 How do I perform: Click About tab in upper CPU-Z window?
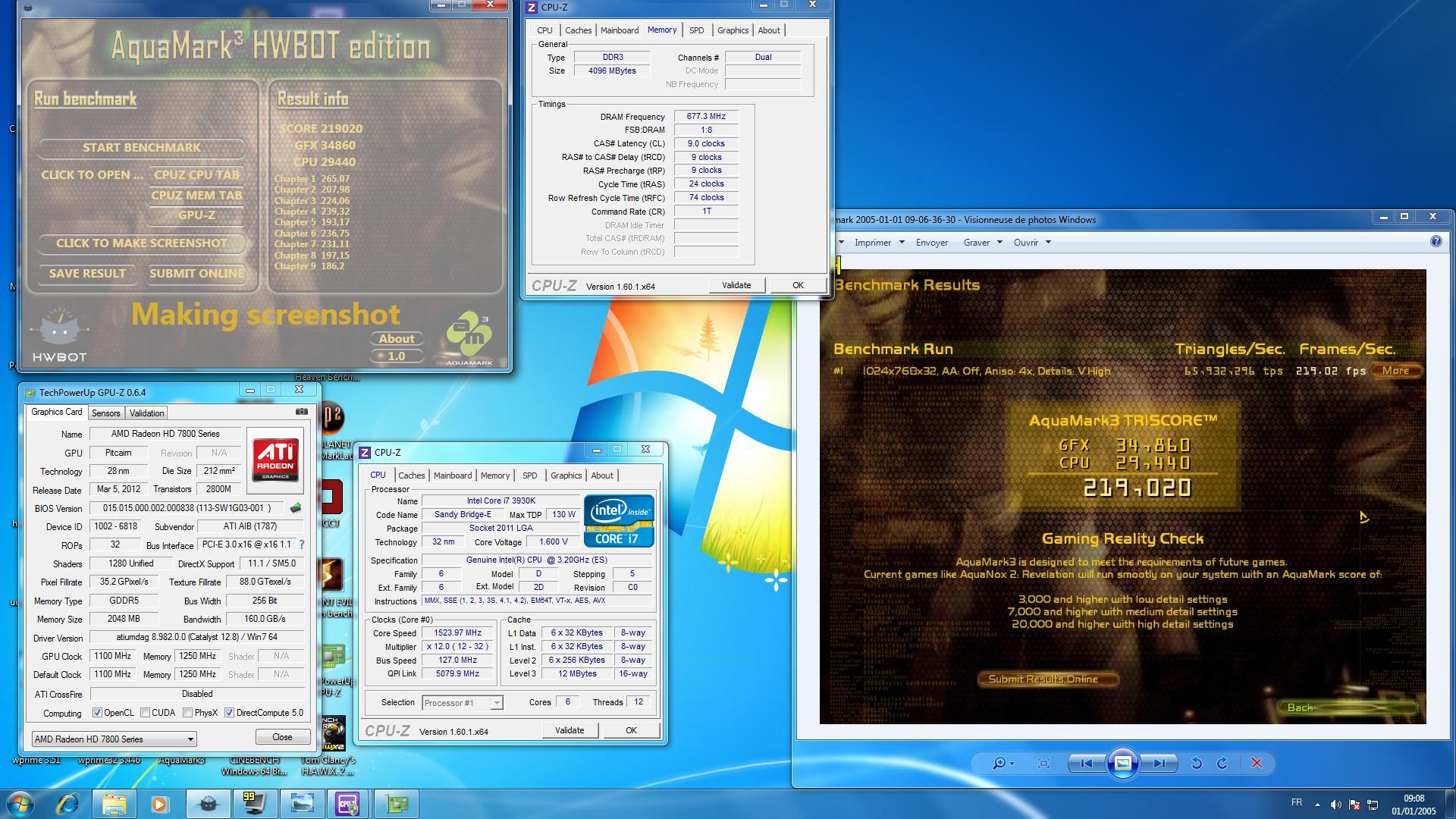pos(768,30)
